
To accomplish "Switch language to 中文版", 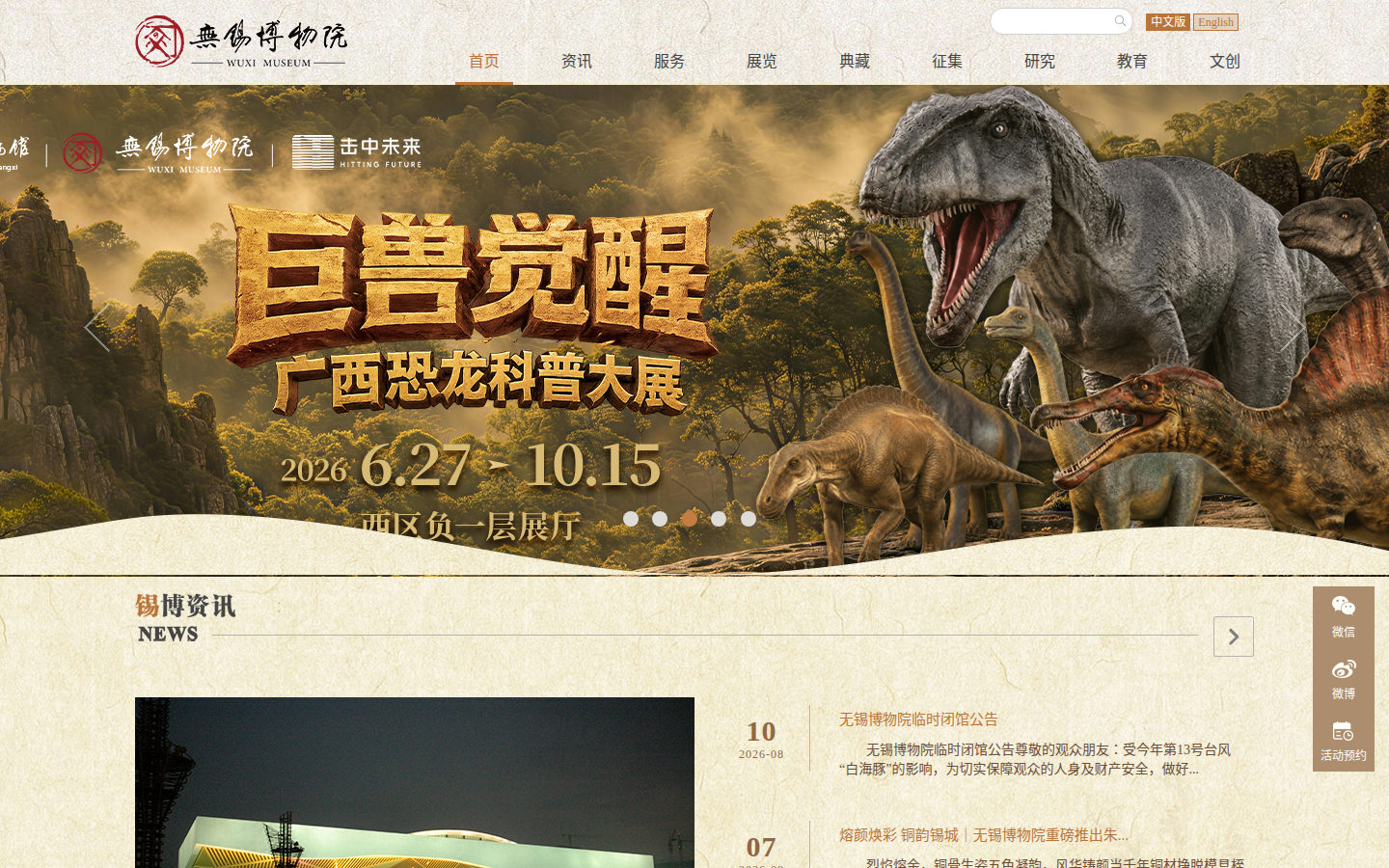I will click(1168, 22).
